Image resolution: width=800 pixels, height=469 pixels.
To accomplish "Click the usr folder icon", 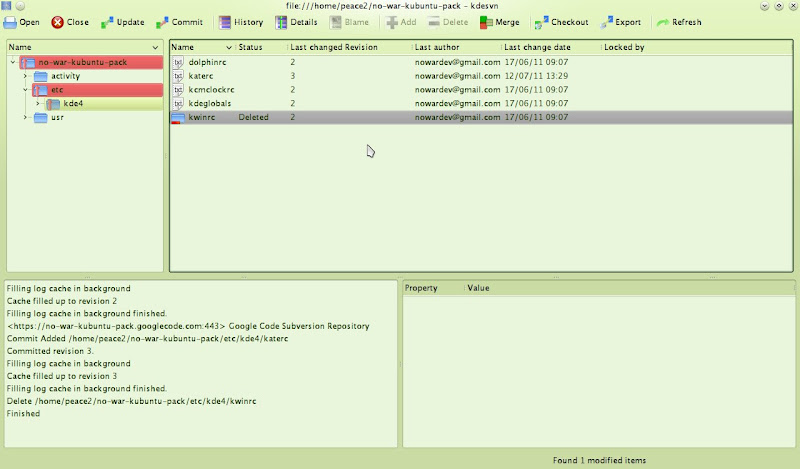I will 40,117.
